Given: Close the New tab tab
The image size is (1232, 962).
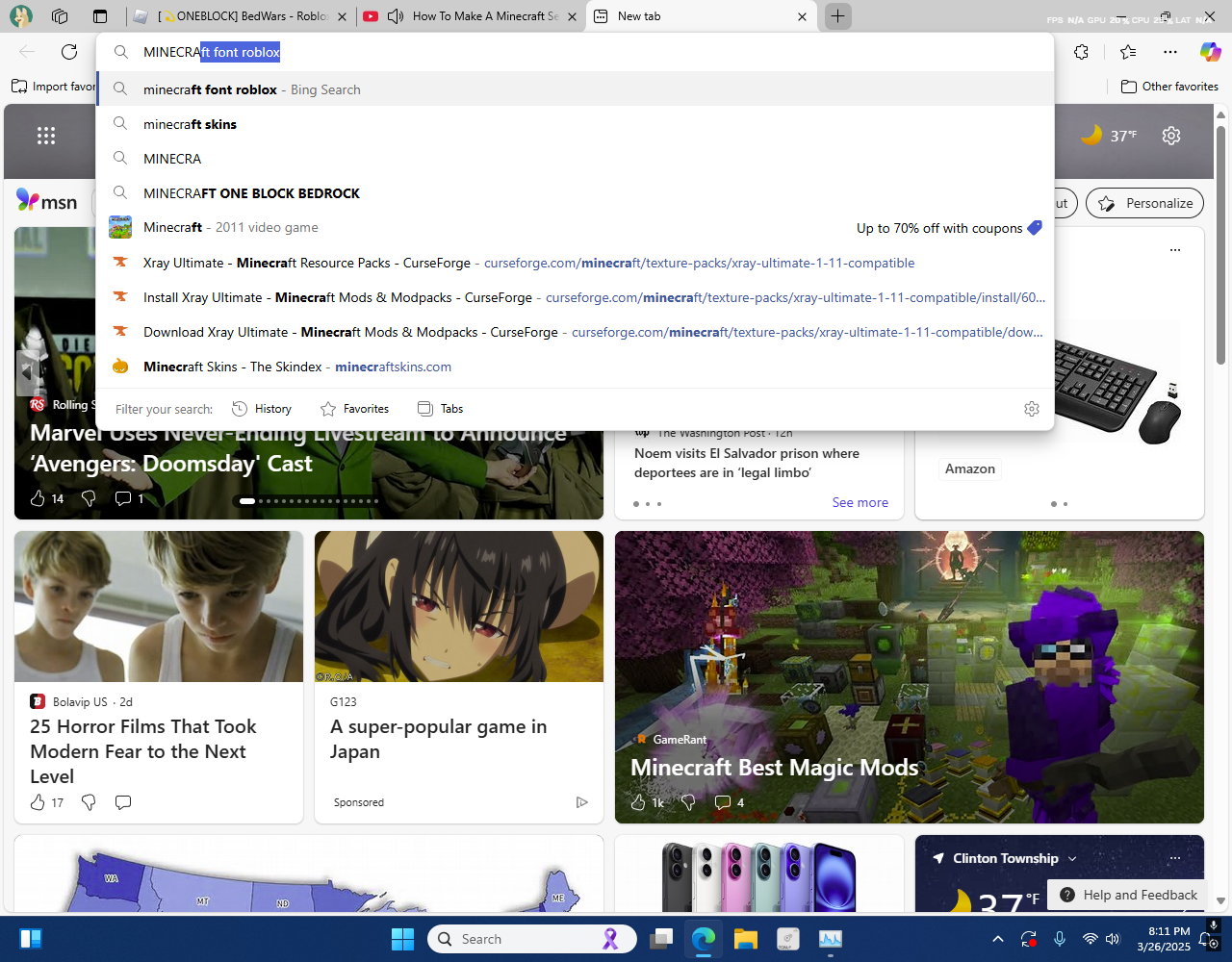Looking at the screenshot, I should coord(803,16).
